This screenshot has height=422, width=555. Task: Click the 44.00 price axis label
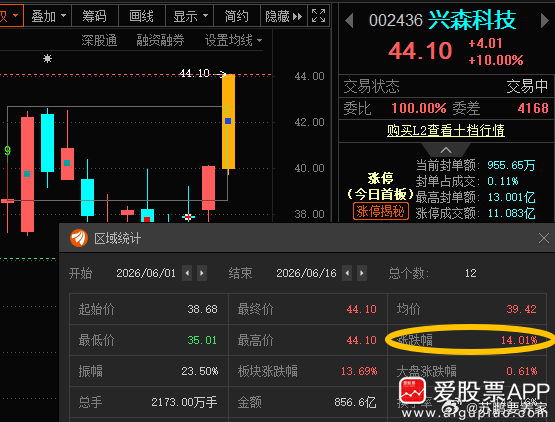(x=309, y=76)
